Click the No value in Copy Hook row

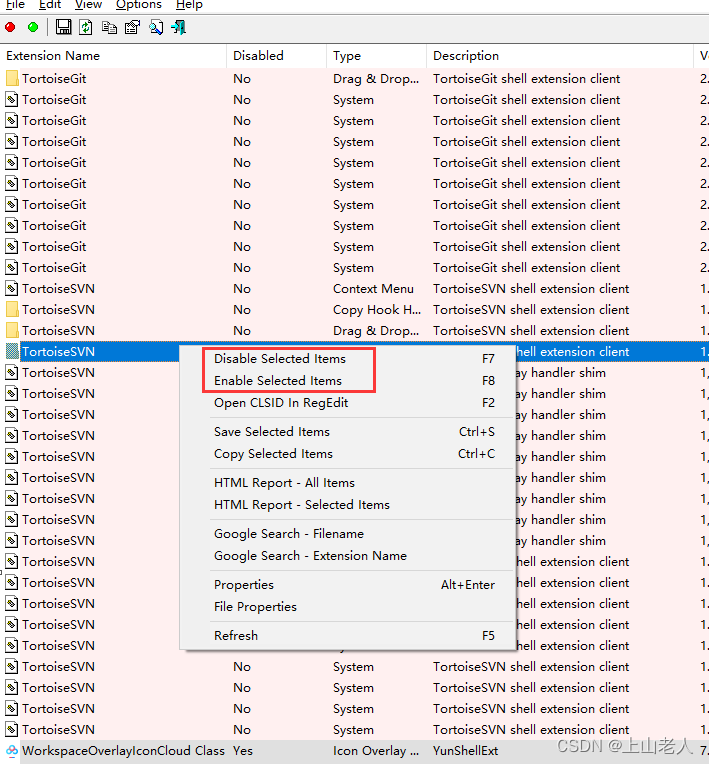tap(242, 309)
